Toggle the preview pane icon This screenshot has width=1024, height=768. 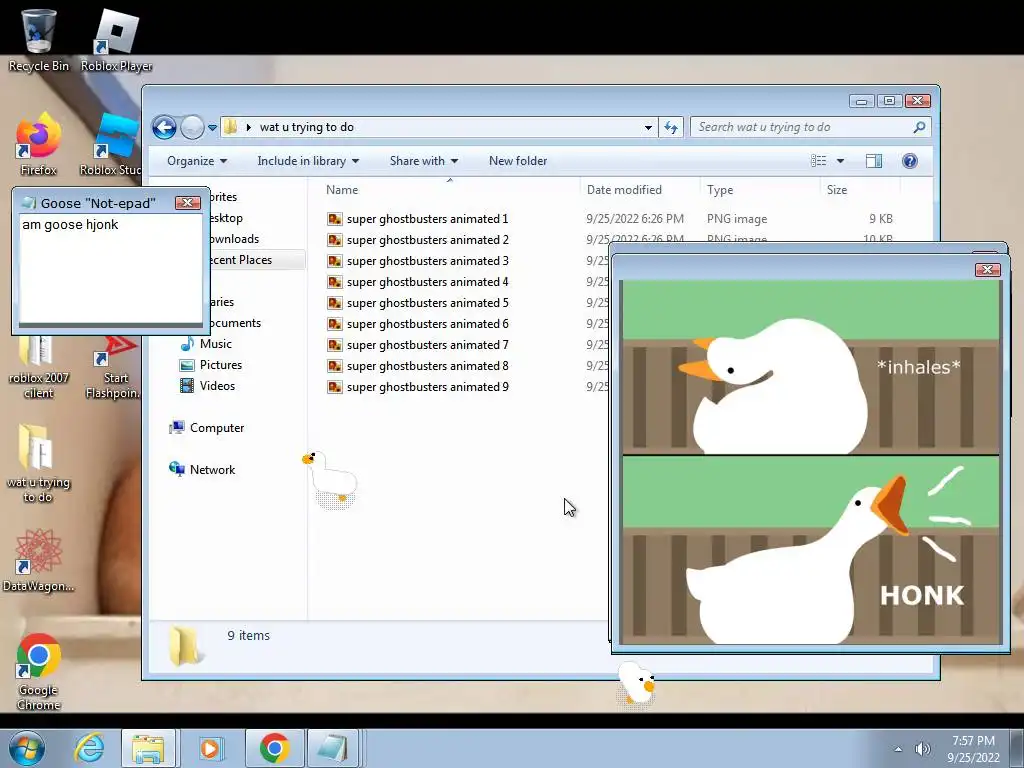pyautogui.click(x=874, y=161)
